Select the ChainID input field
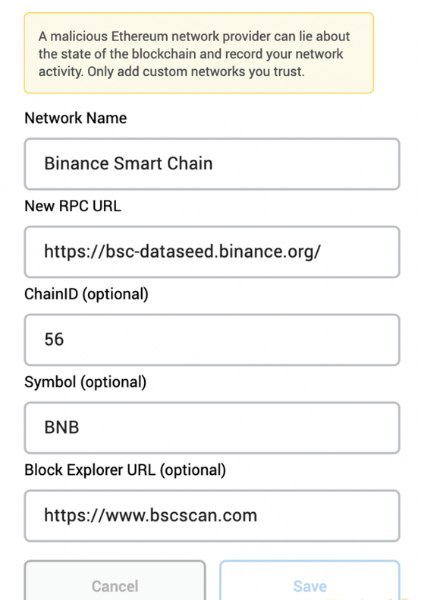The image size is (427, 600). click(x=212, y=340)
